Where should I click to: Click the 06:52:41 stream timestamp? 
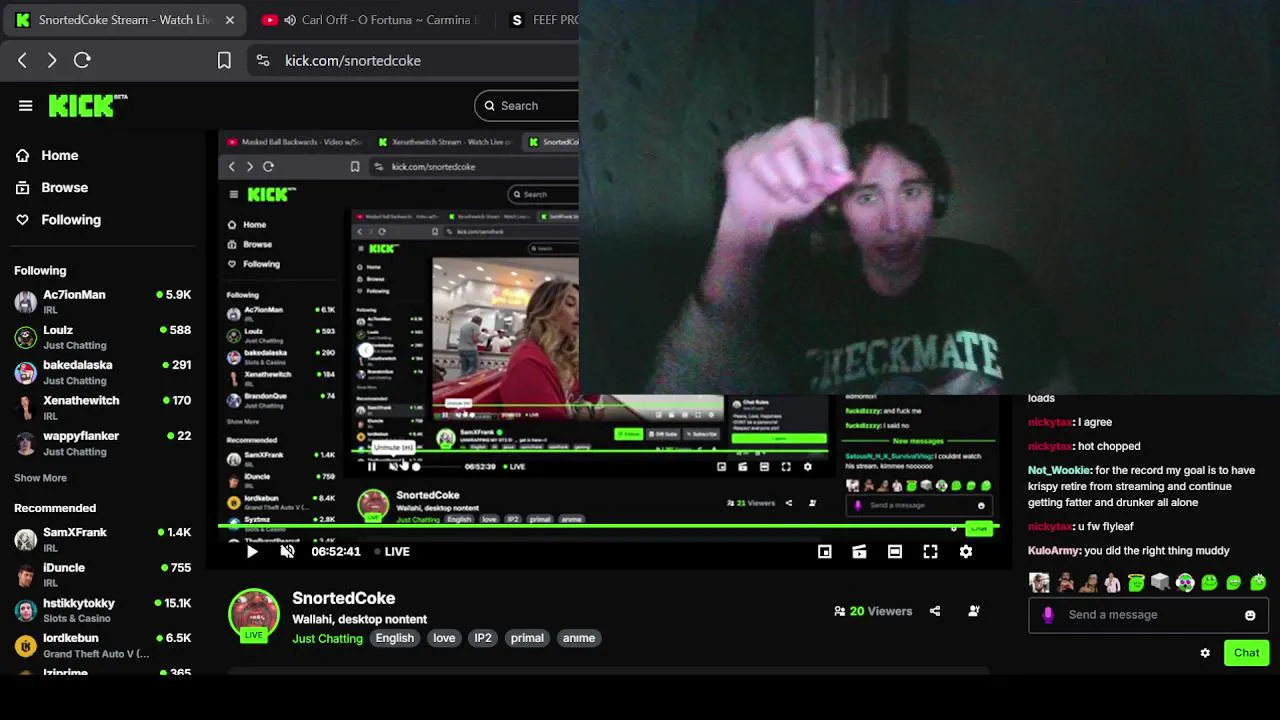[336, 551]
